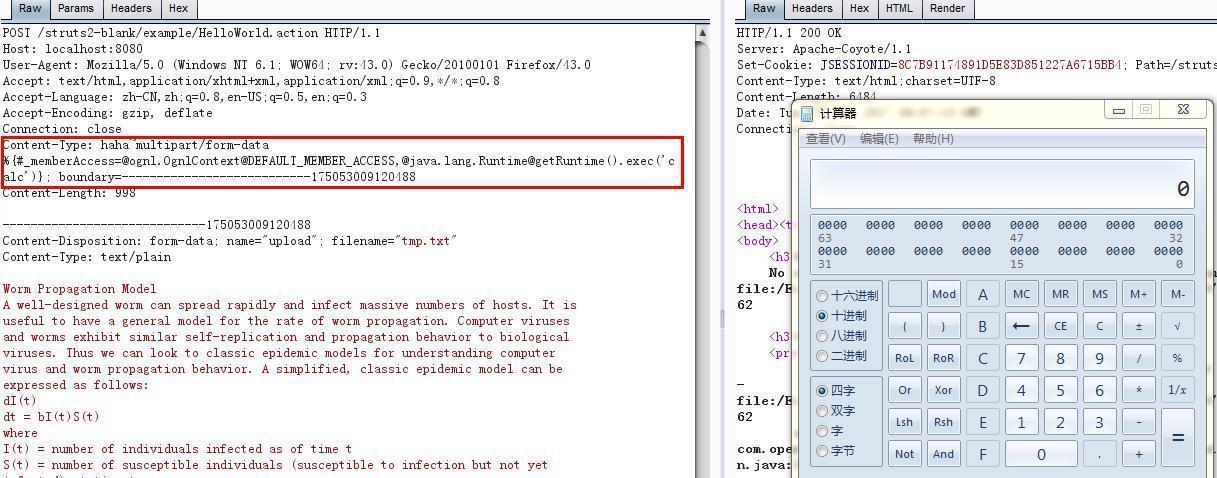Click the Server: Apache-Coyote/1.1 response line

pyautogui.click(x=824, y=49)
